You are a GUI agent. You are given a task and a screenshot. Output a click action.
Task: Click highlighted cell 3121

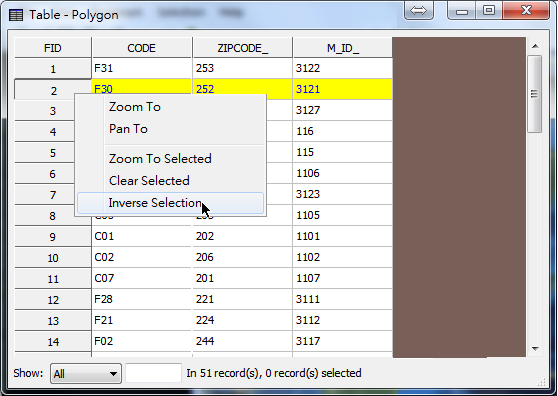[x=343, y=89]
